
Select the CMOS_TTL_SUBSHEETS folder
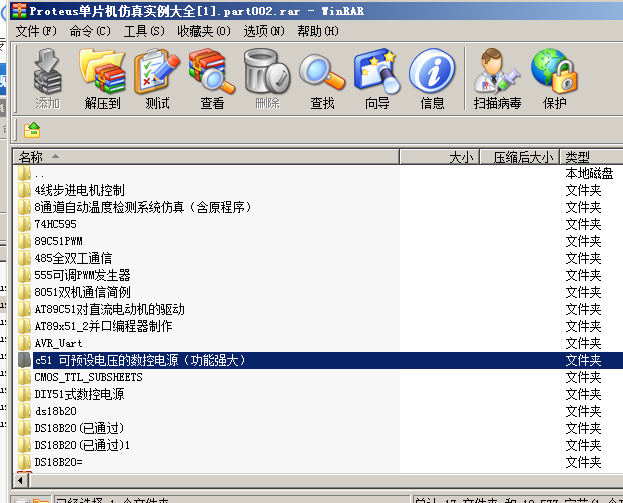click(x=88, y=377)
